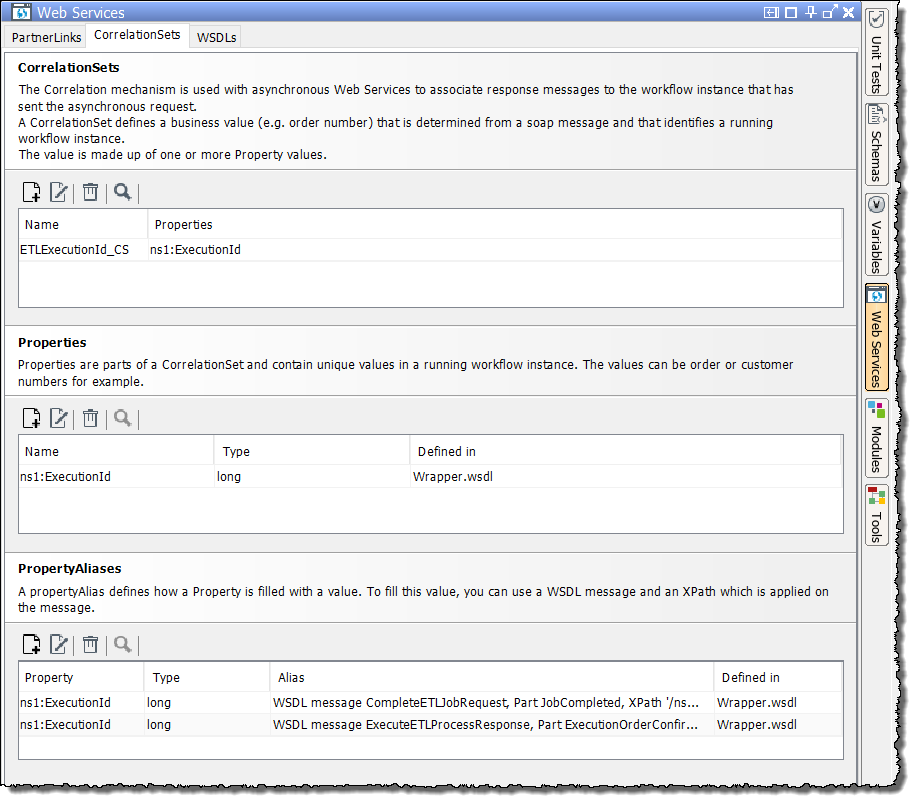917x805 pixels.
Task: Open the Tools side panel
Action: [876, 516]
